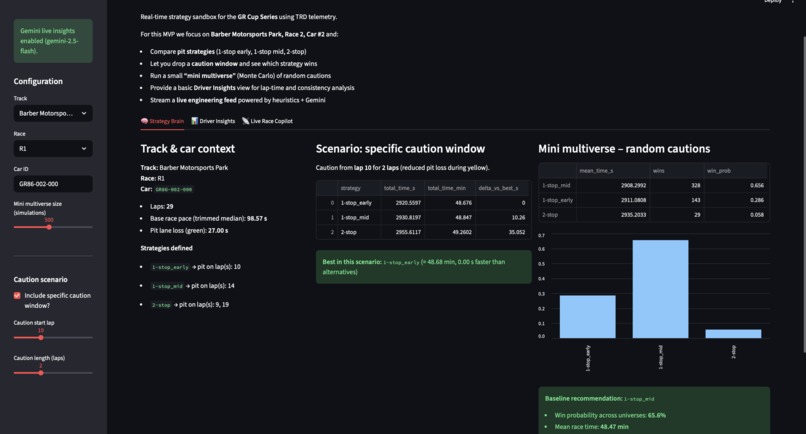
Task: Open the Race dropdown showing R1
Action: (x=53, y=149)
